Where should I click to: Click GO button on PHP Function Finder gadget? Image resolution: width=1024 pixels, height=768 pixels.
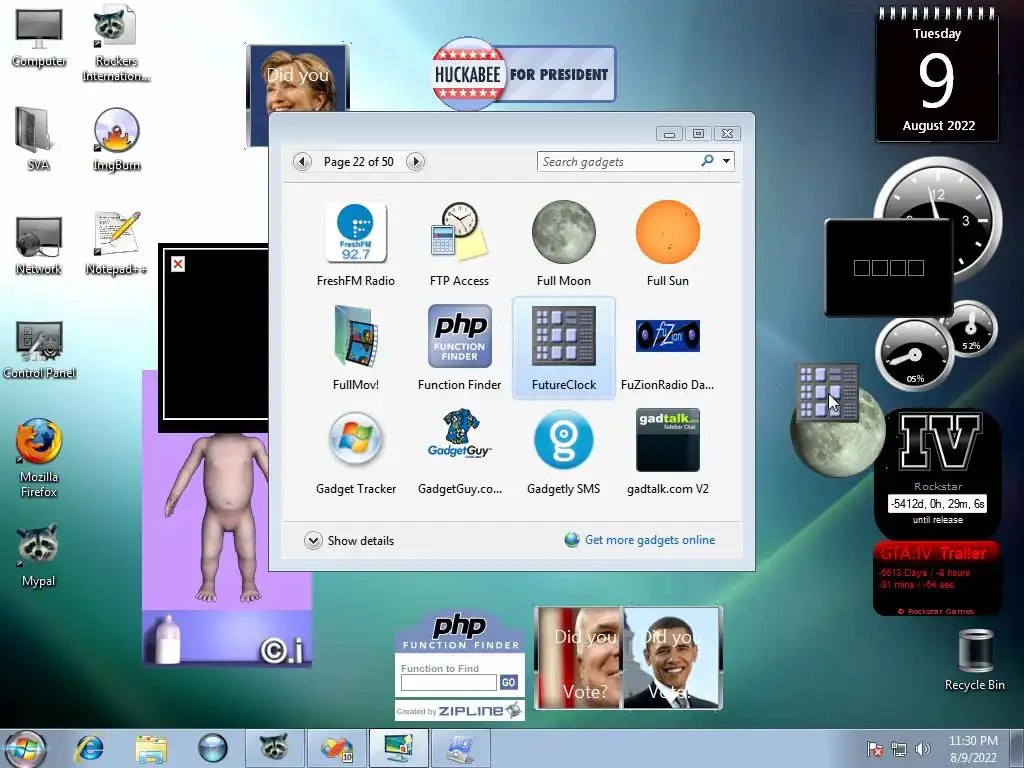point(509,682)
